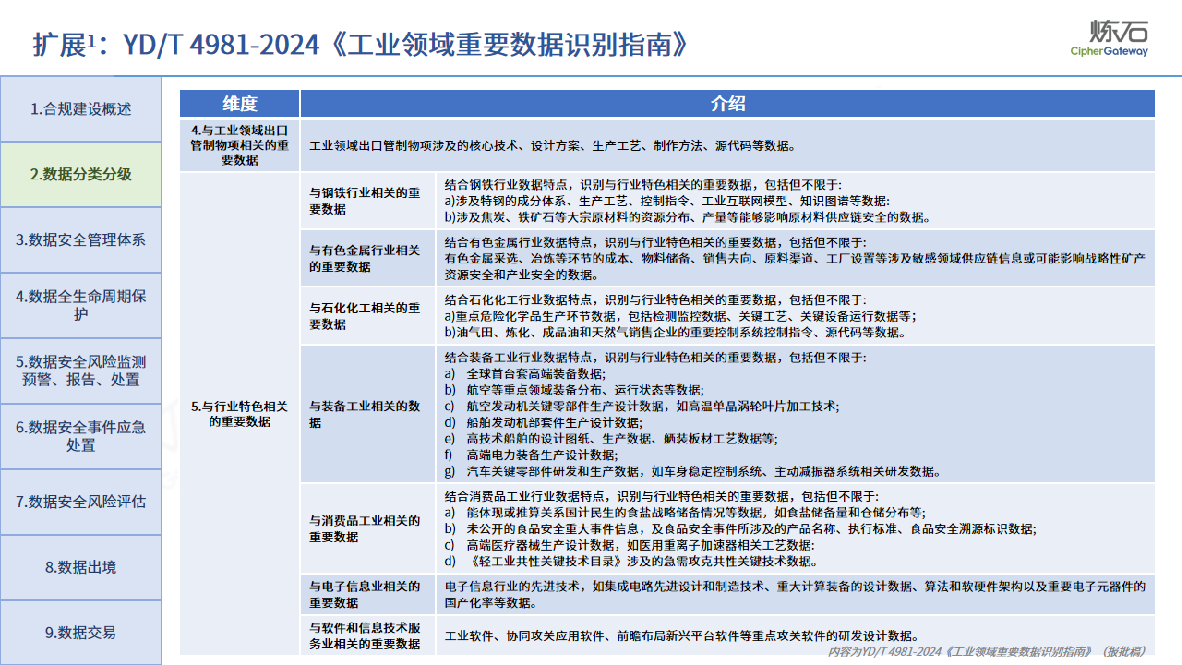Select the 与消费品工业相关的重要数据 cell
The height and width of the screenshot is (665, 1182).
pyautogui.click(x=364, y=528)
